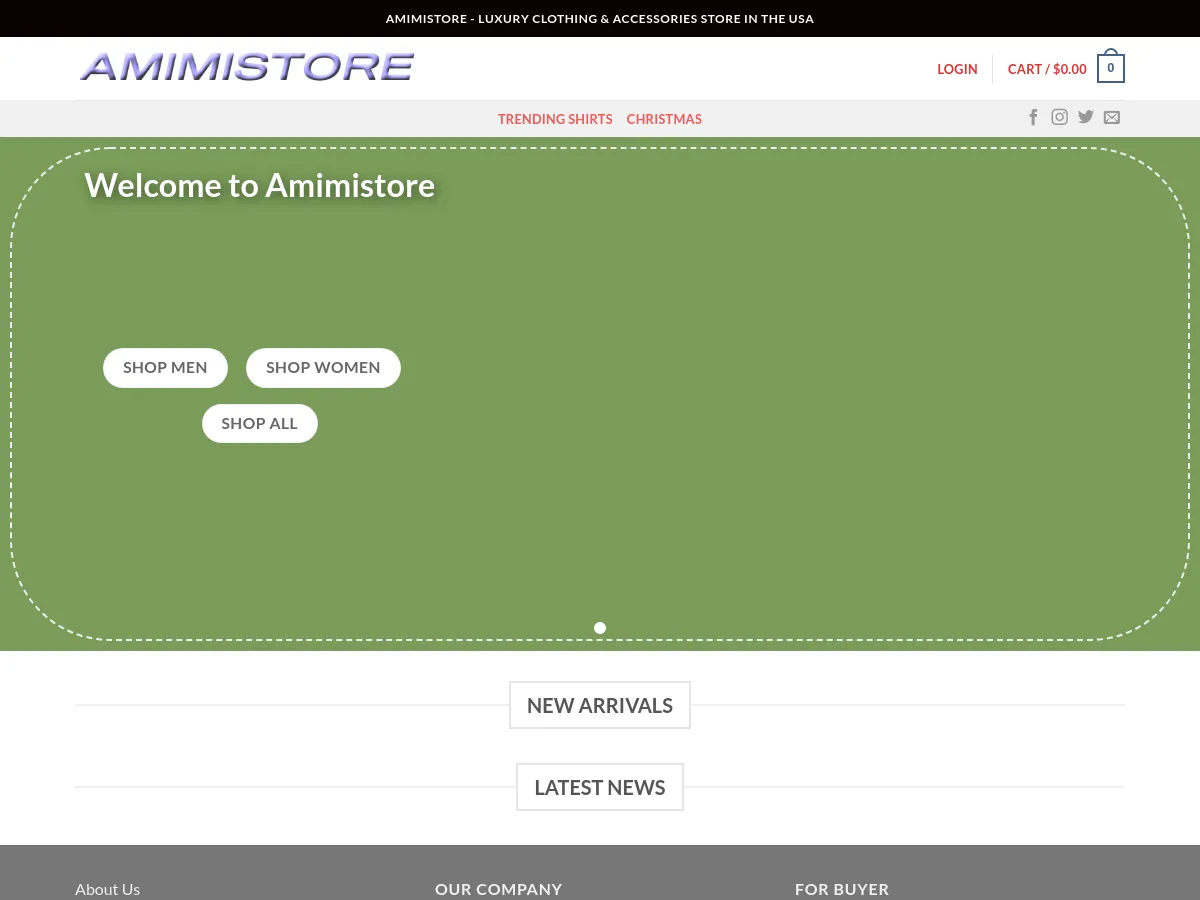Send an email via the envelope icon
The height and width of the screenshot is (900, 1200).
[1111, 117]
